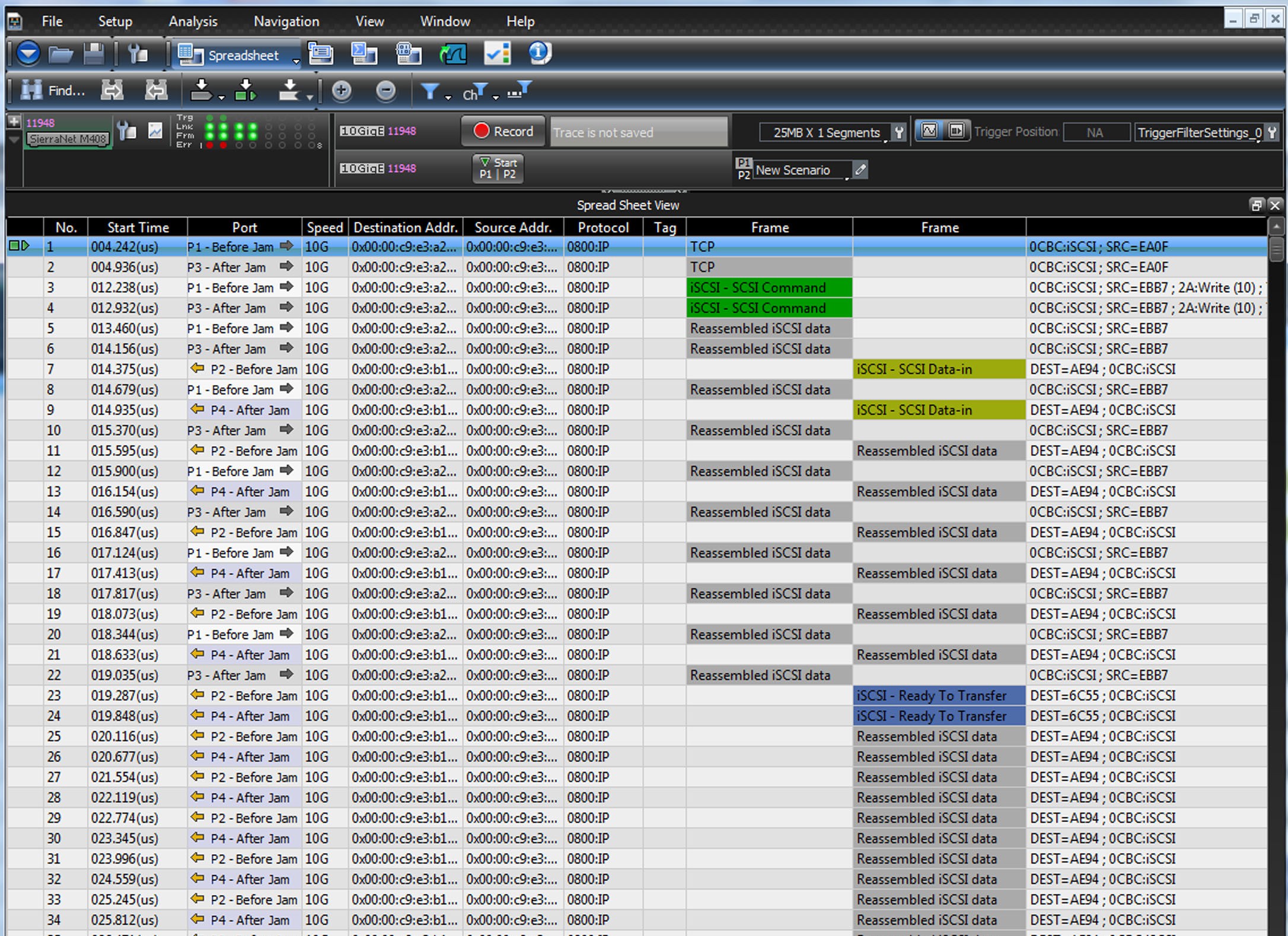This screenshot has height=936, width=1288.
Task: Open the Navigation menu
Action: click(286, 21)
